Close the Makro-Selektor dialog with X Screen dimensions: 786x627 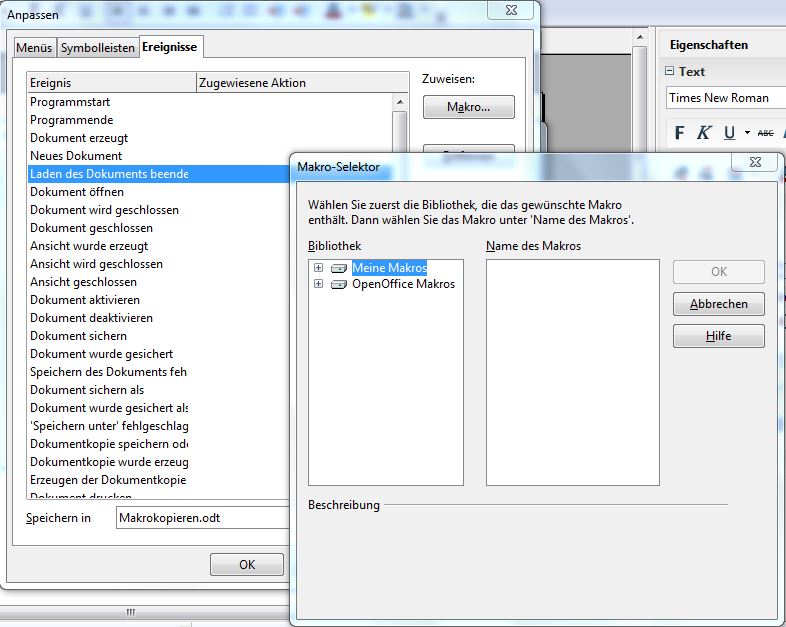coord(754,163)
